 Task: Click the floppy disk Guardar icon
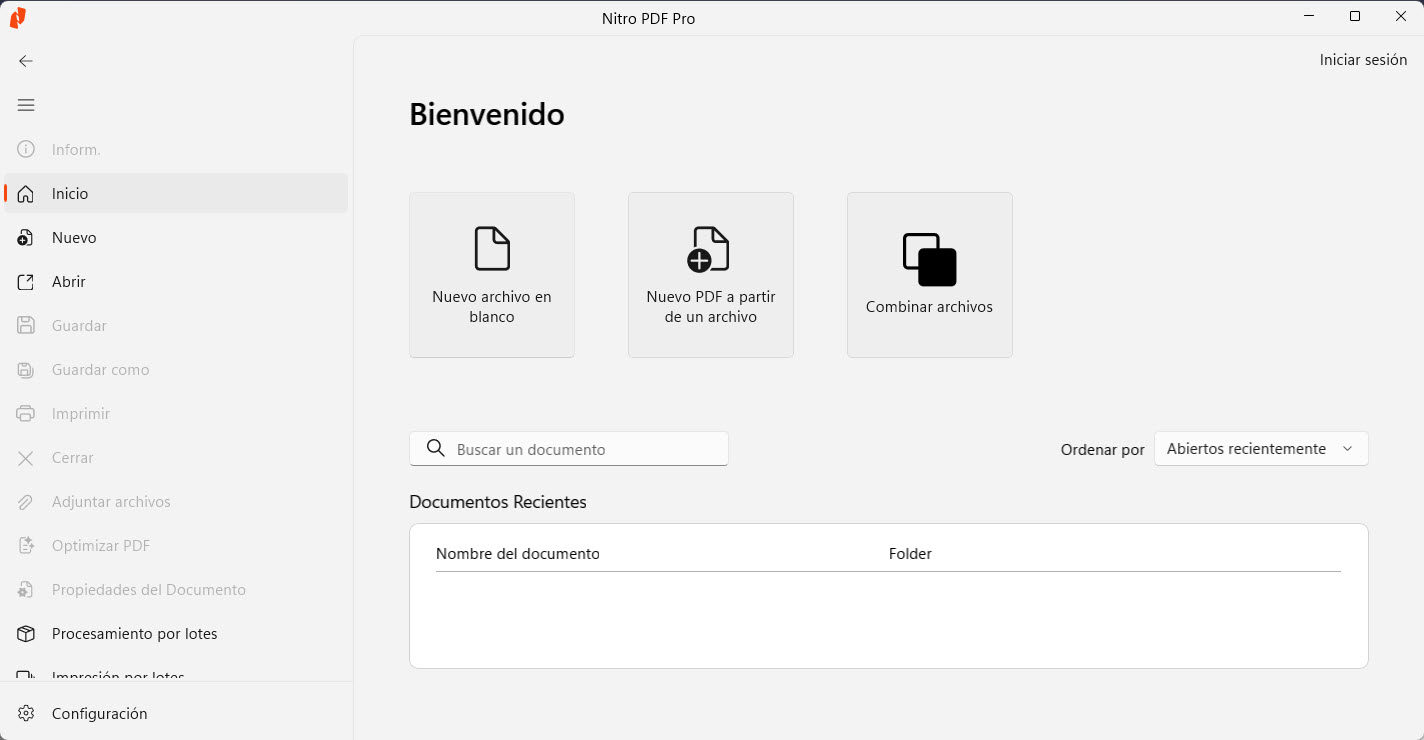(x=26, y=326)
